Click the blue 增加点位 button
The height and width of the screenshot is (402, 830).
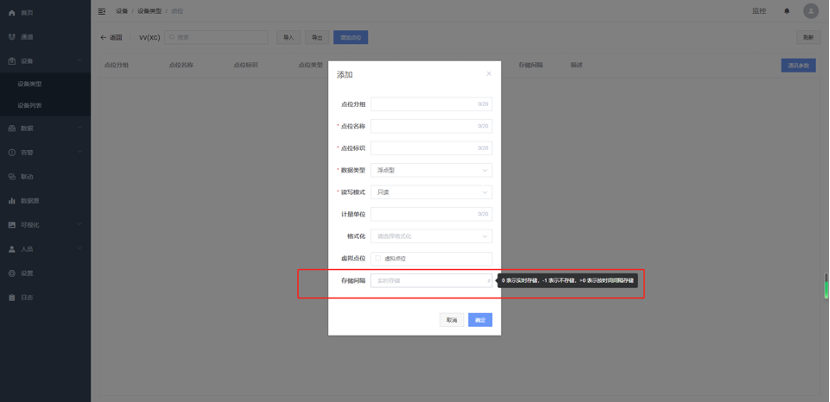click(350, 37)
